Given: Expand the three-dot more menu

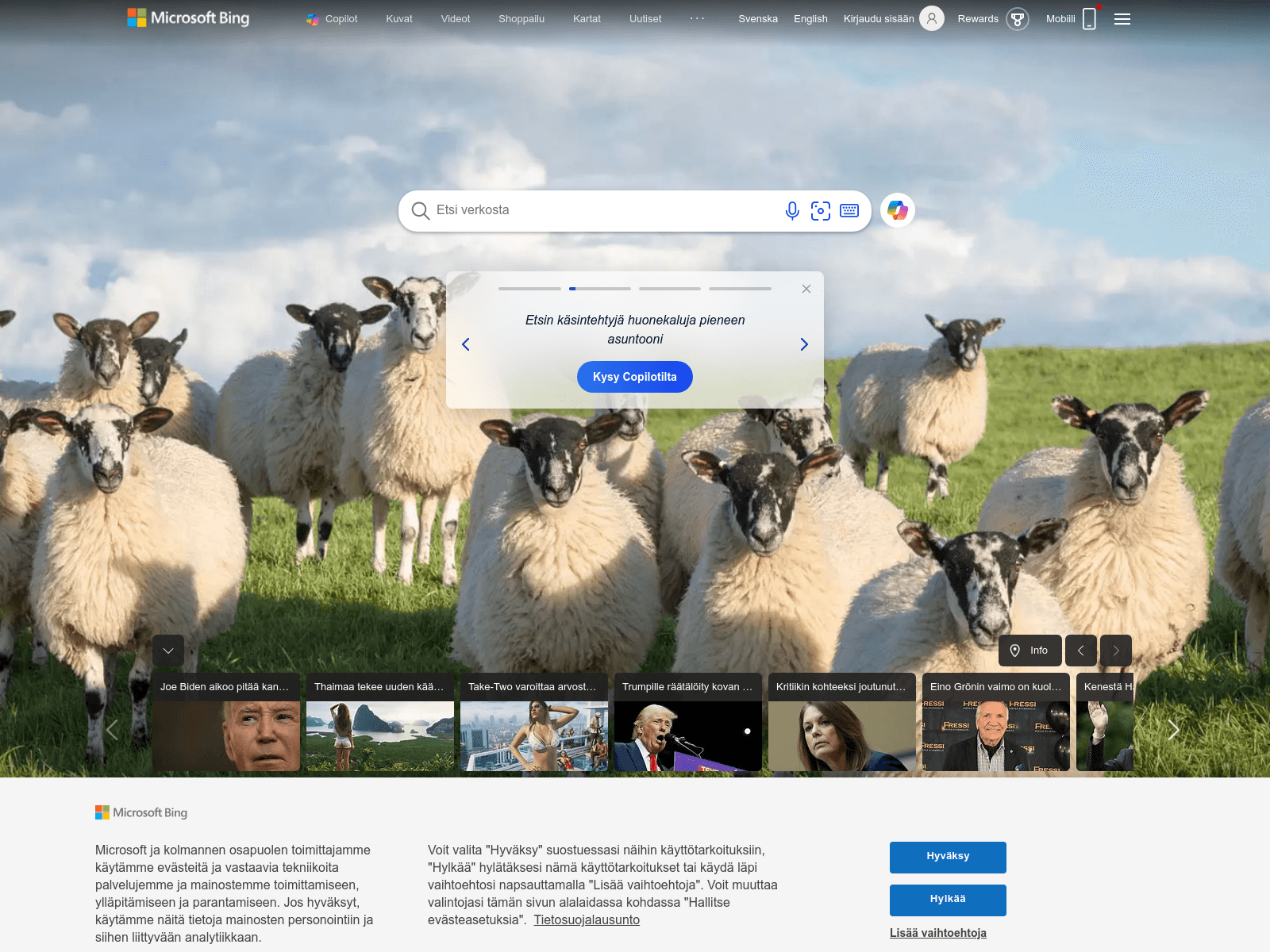Looking at the screenshot, I should (697, 18).
